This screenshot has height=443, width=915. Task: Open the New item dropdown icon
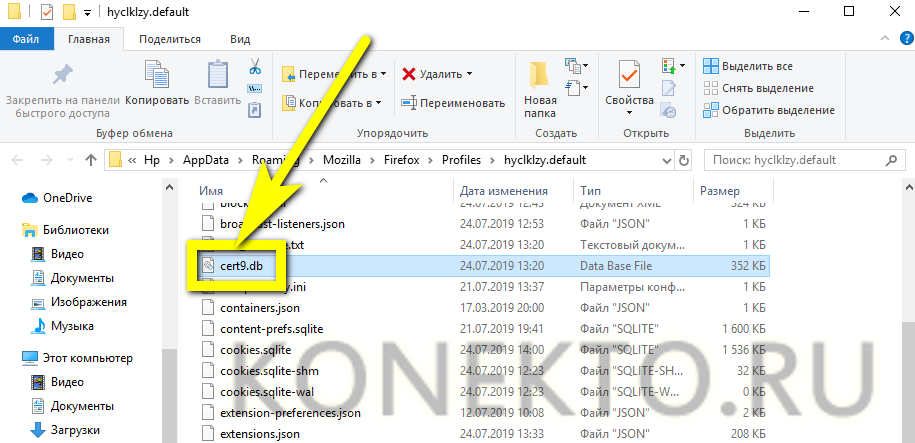576,66
